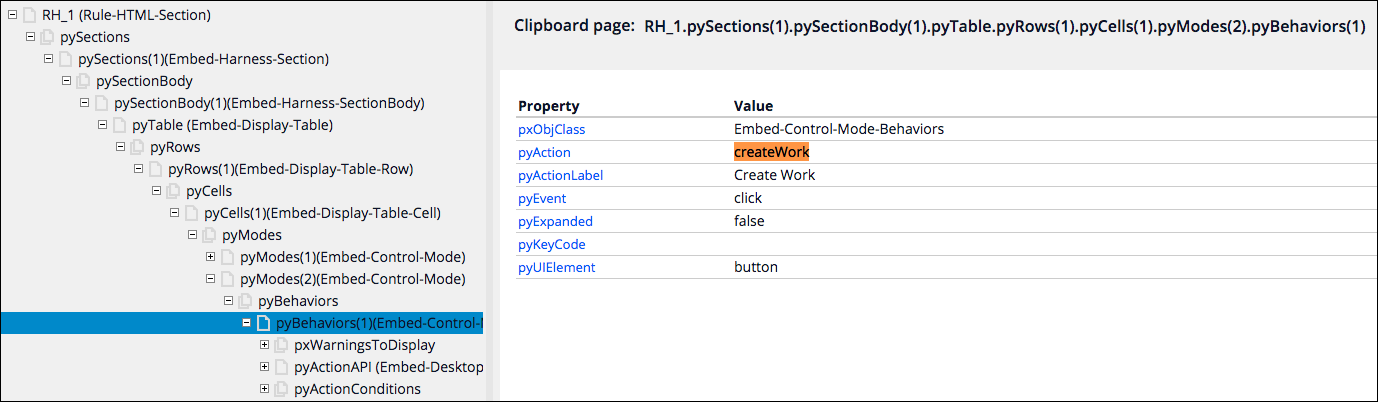
Task: Click the pages icon beside pySections
Action: [x=46, y=38]
